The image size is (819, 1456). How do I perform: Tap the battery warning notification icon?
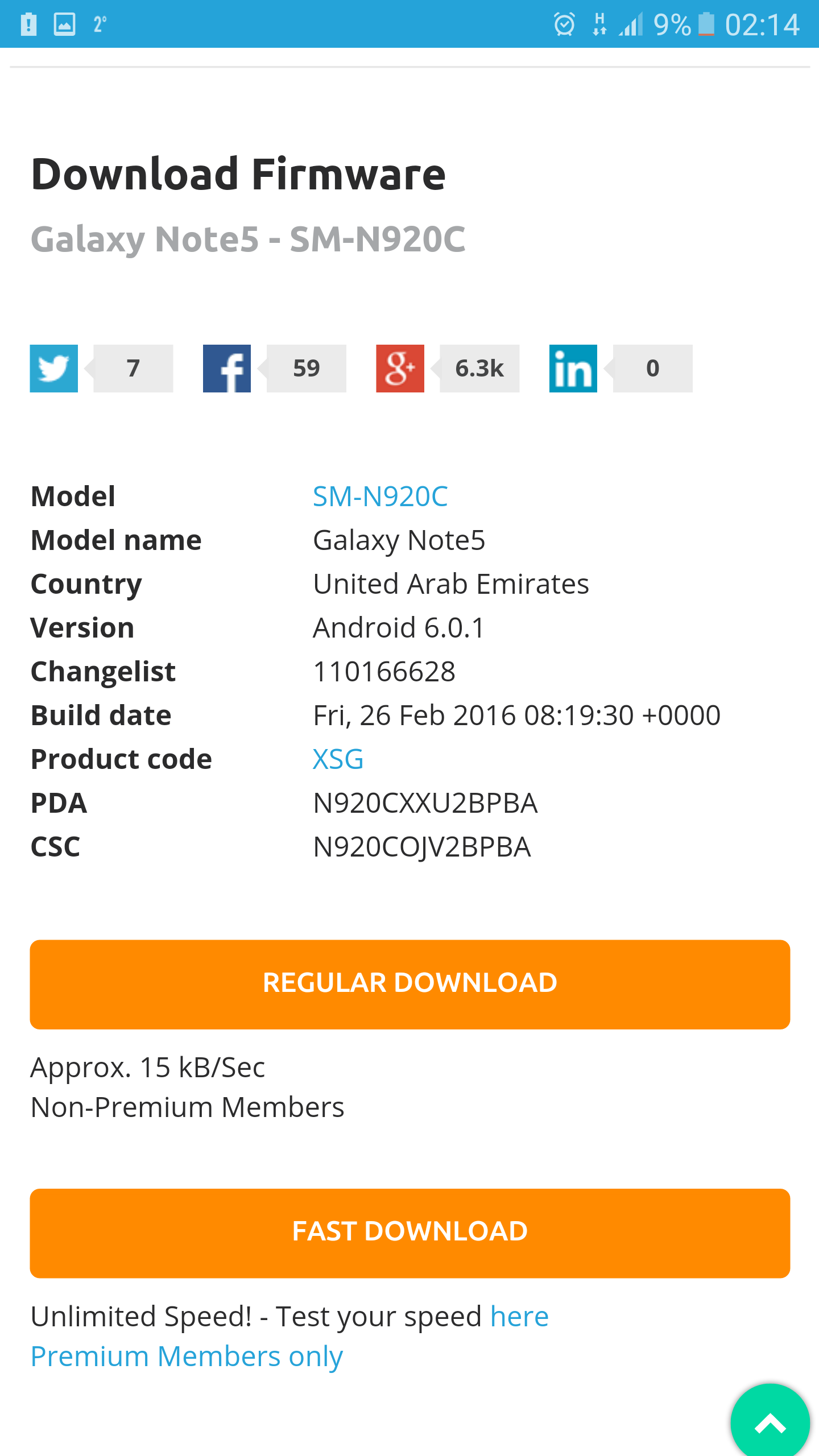[28, 24]
